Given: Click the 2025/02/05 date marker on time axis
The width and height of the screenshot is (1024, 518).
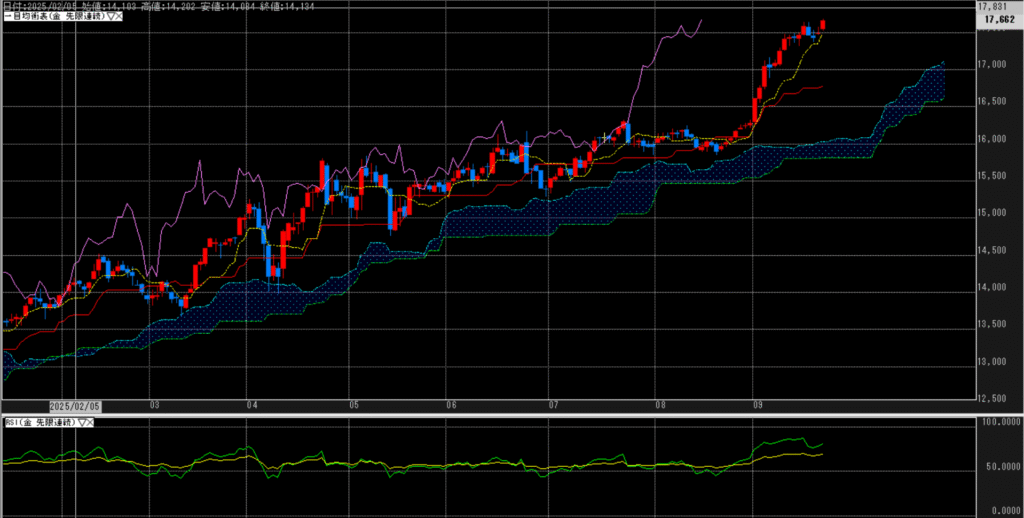Looking at the screenshot, I should click(76, 406).
